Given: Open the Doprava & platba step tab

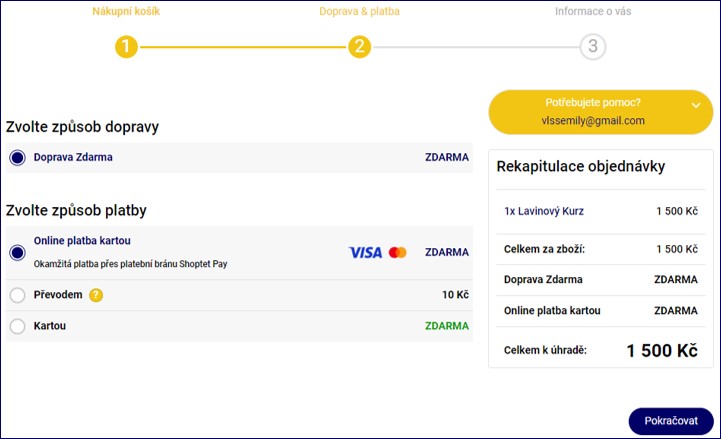Looking at the screenshot, I should coord(359,12).
